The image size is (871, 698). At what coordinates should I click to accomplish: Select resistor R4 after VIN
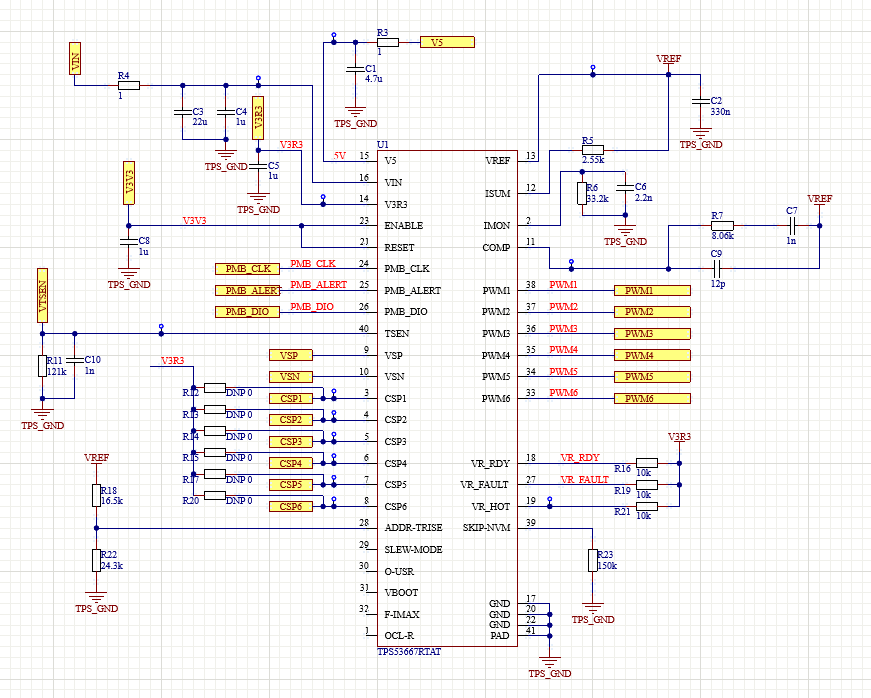[x=129, y=86]
